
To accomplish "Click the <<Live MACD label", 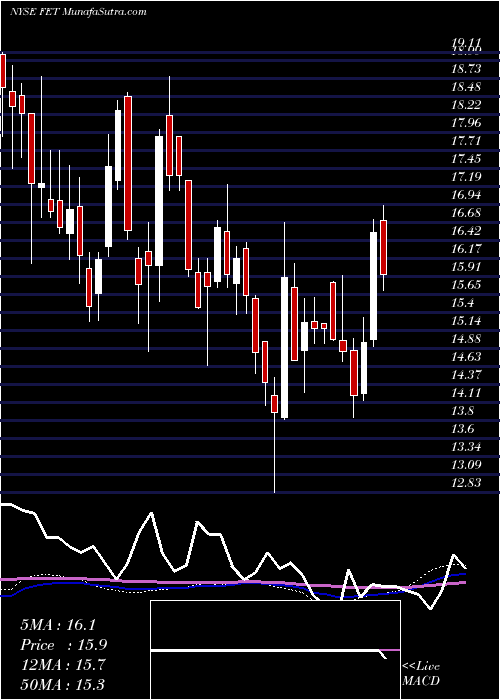I will [421, 673].
